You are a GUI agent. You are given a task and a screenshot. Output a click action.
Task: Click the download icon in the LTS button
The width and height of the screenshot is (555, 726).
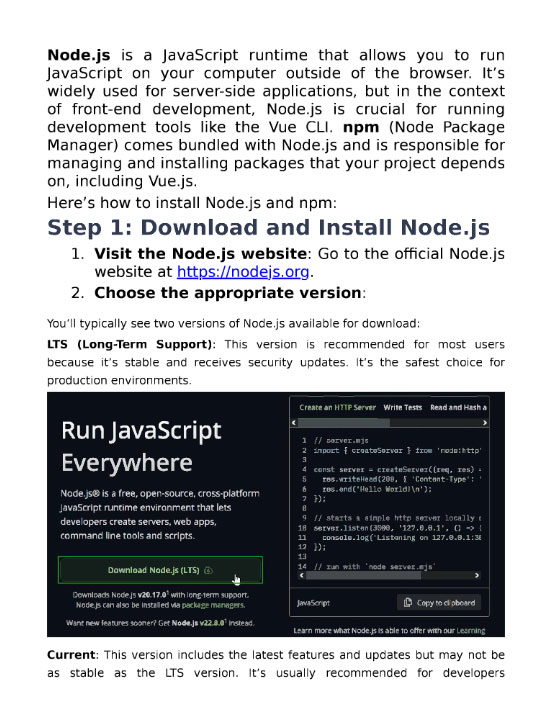[x=208, y=570]
